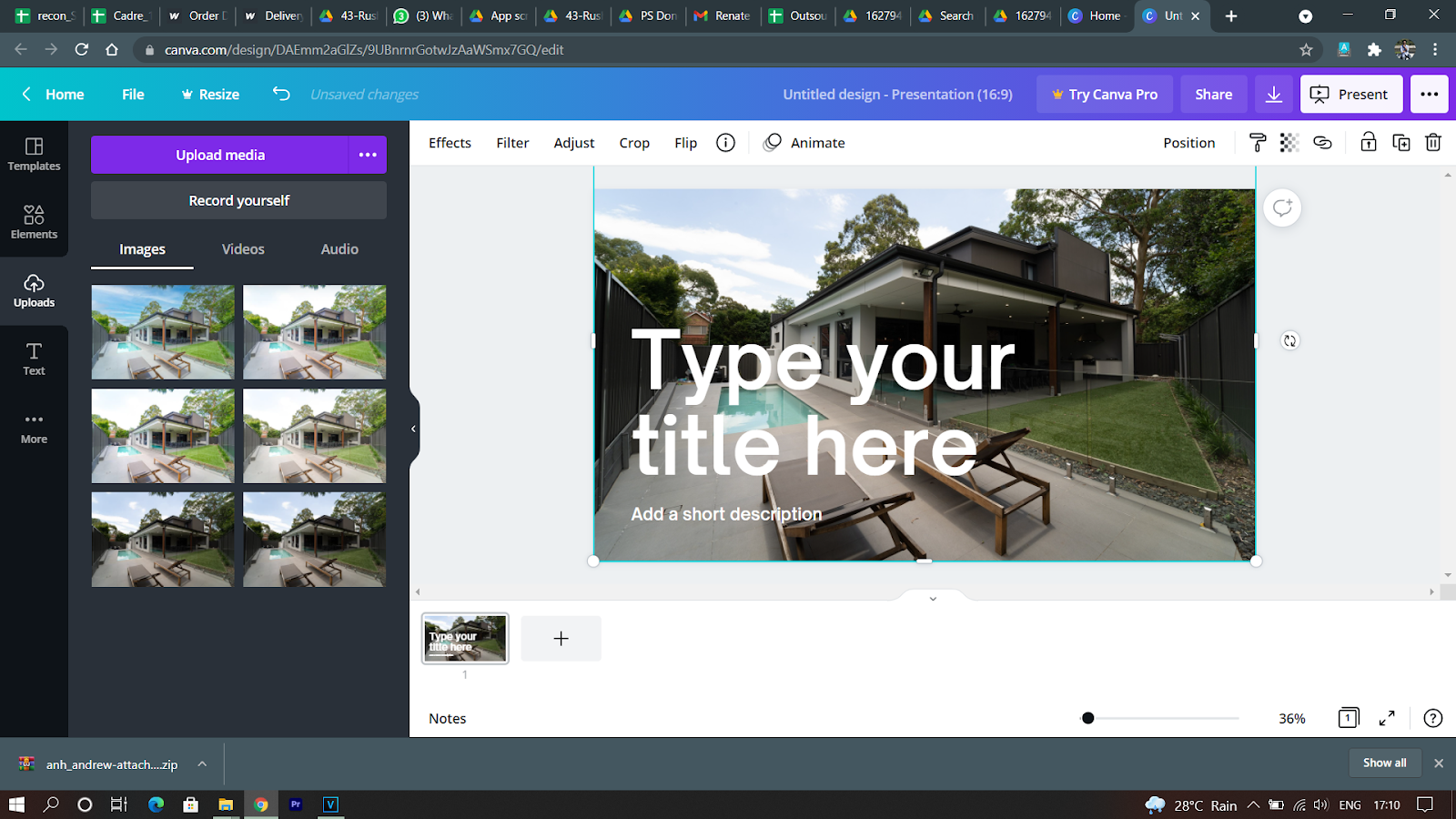Adjust the zoom slider

(x=1087, y=718)
